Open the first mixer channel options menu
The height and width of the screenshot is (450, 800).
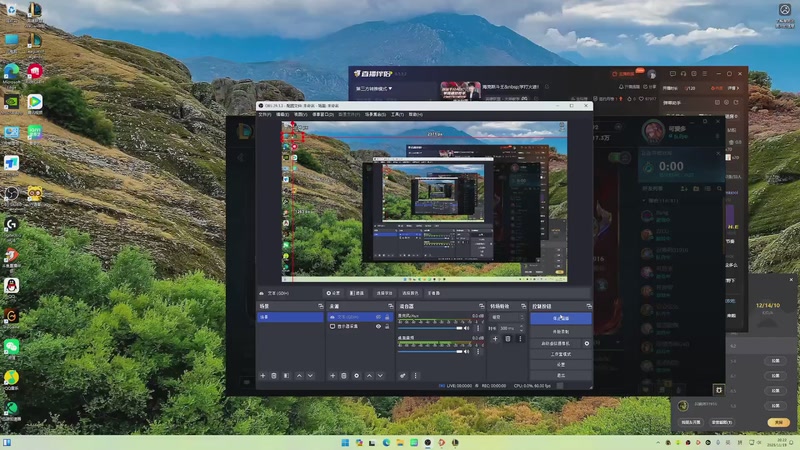coord(480,327)
